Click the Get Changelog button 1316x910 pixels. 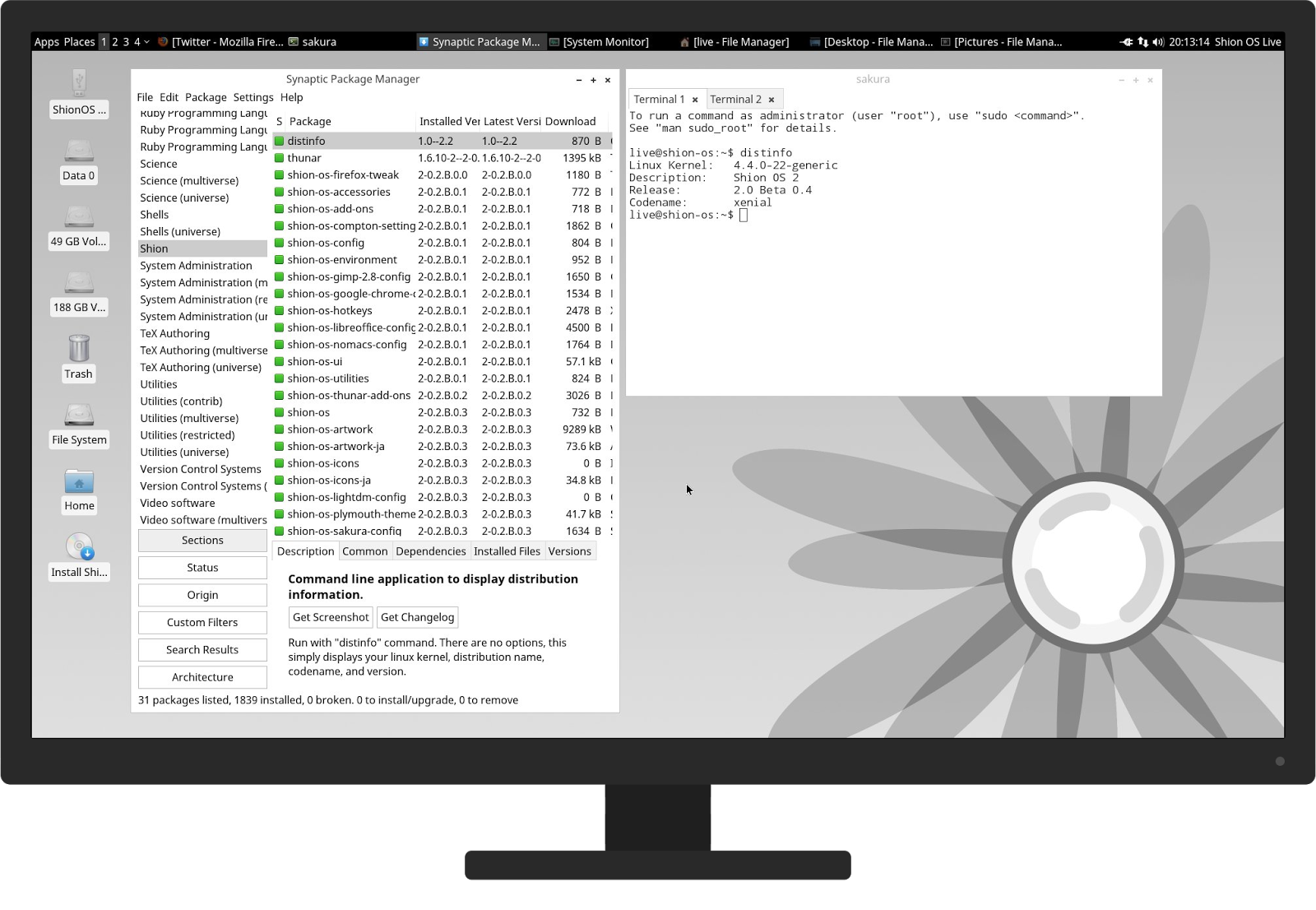point(418,617)
